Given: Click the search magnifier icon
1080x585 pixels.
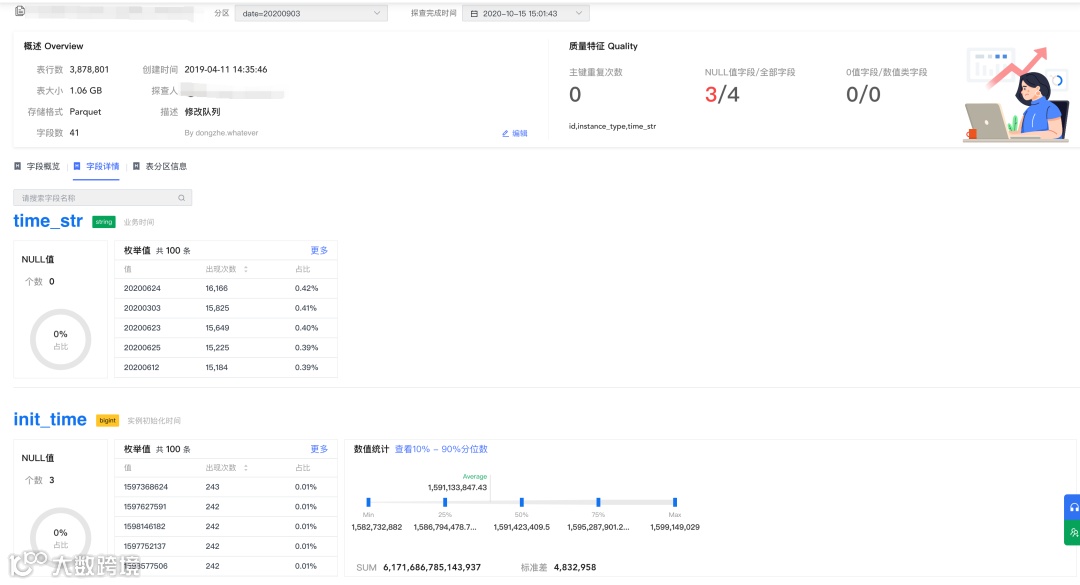Looking at the screenshot, I should click(182, 198).
